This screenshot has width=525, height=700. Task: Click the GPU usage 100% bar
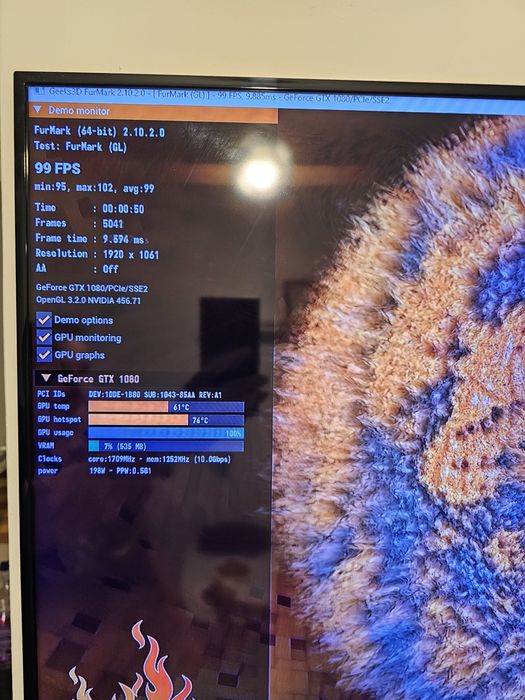166,433
